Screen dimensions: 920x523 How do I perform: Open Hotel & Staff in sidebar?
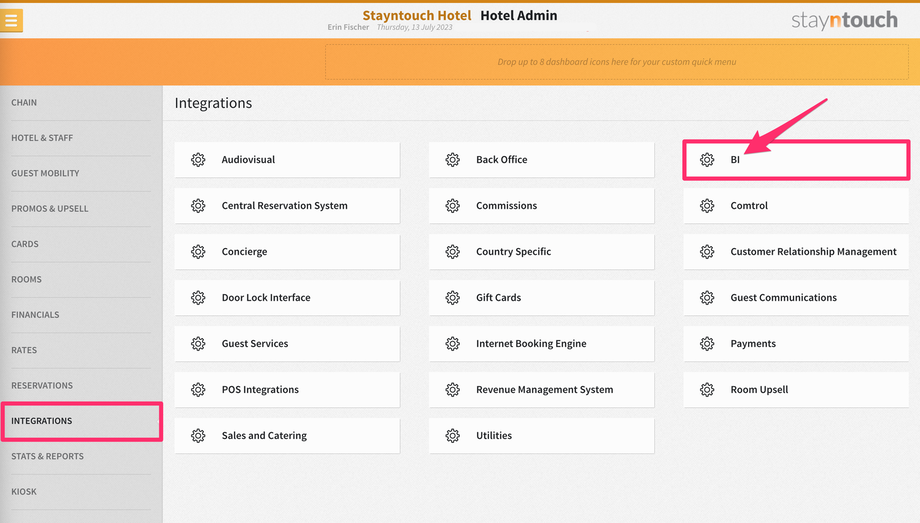(x=81, y=138)
